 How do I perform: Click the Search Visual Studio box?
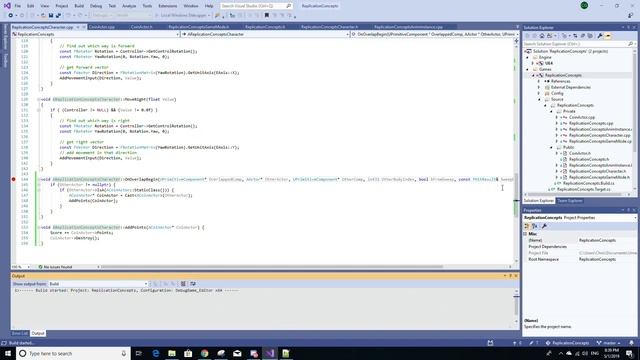pyautogui.click(x=256, y=6)
